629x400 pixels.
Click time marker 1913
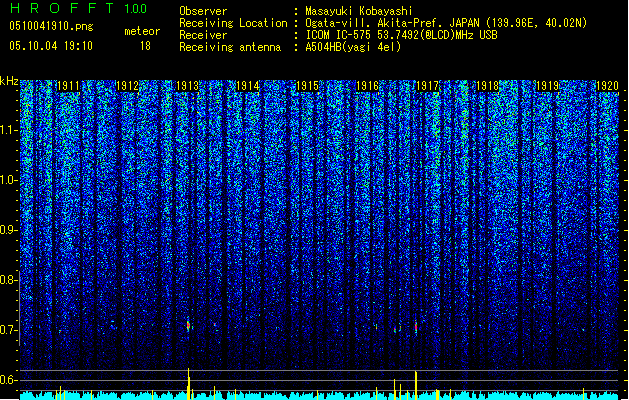pos(187,86)
